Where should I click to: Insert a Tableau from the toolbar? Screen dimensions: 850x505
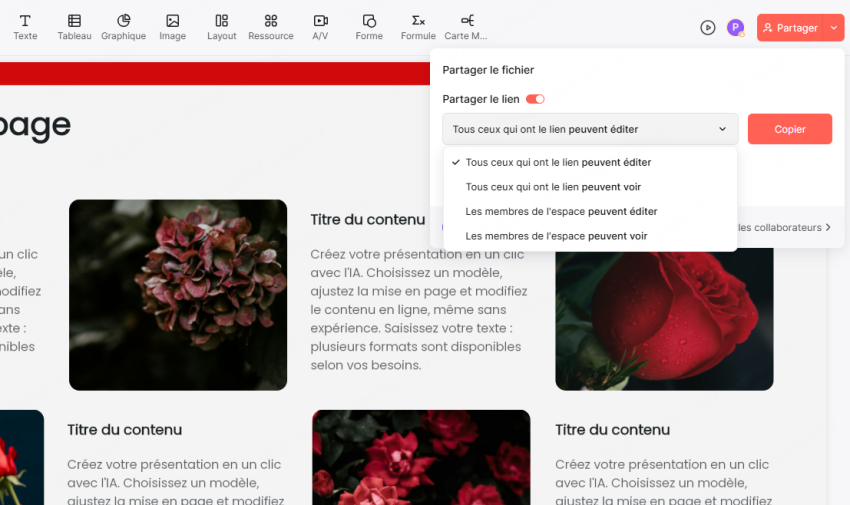click(74, 21)
